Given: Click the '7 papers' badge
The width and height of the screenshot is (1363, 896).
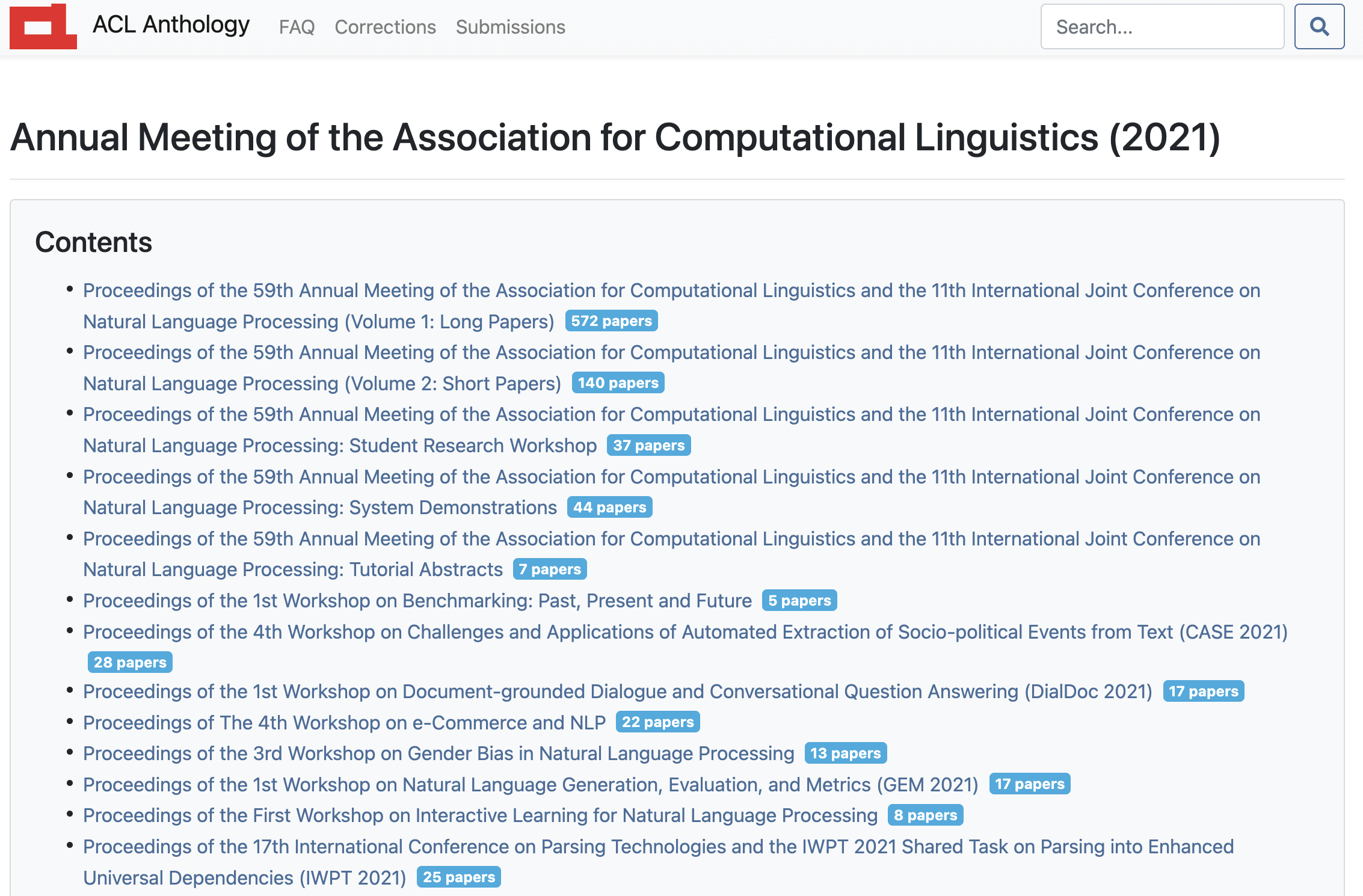Looking at the screenshot, I should coord(550,569).
